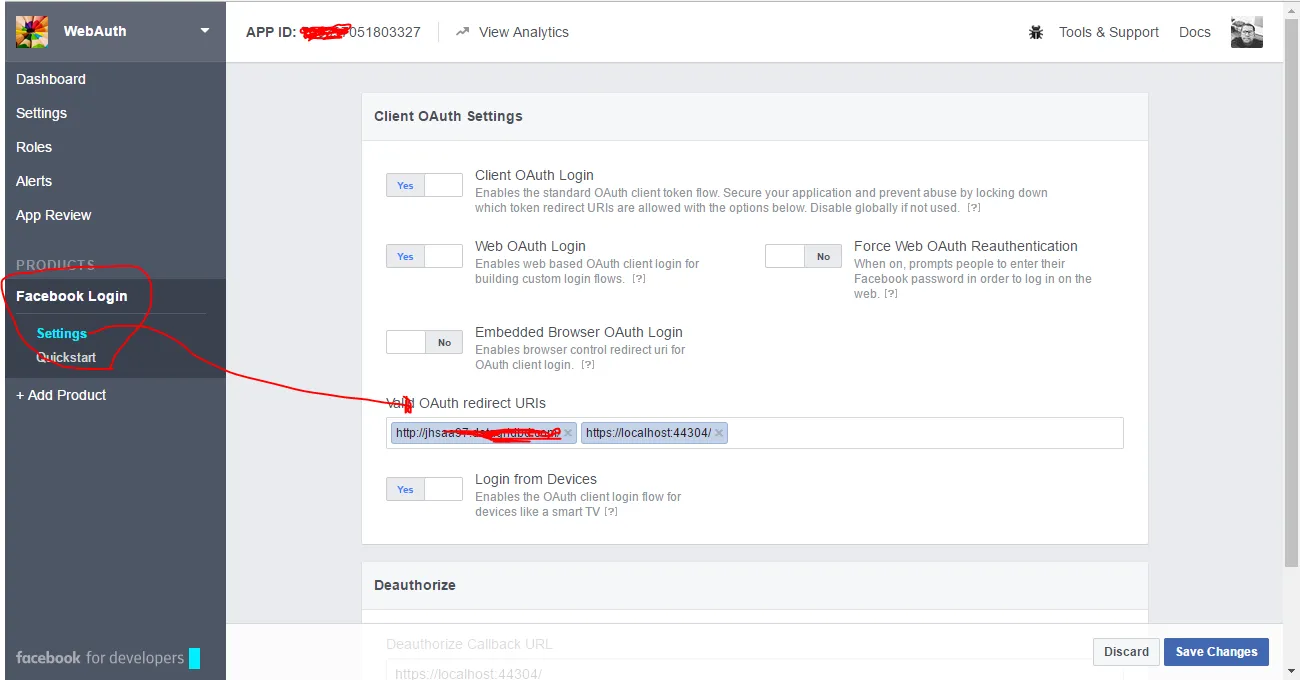The height and width of the screenshot is (680, 1300).
Task: Open the WebAuth app switcher dropdown arrow
Action: pyautogui.click(x=205, y=31)
